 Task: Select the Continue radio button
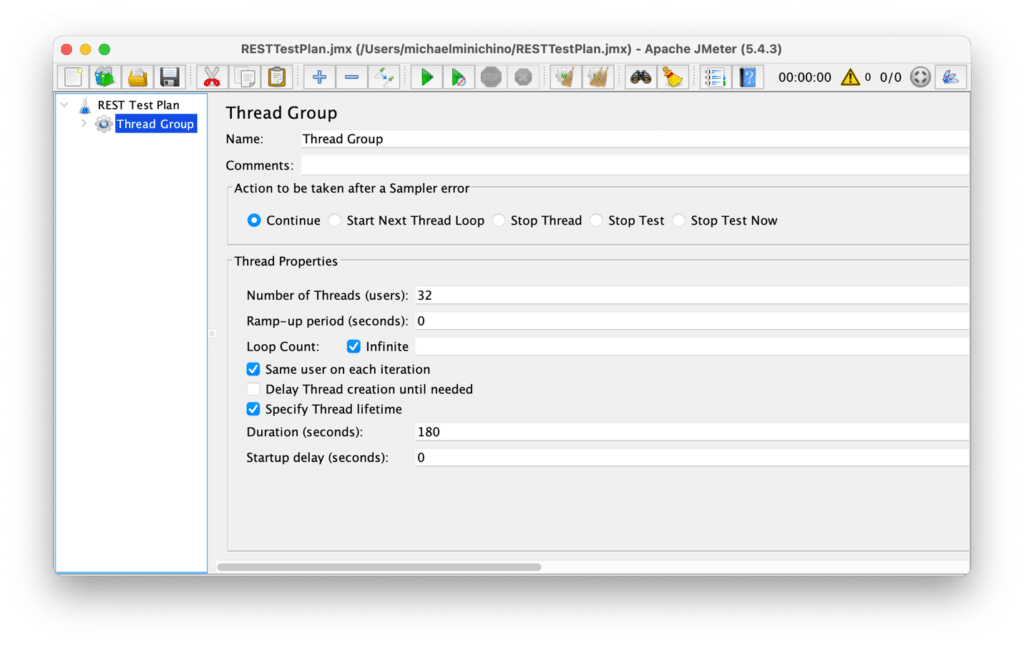[254, 220]
